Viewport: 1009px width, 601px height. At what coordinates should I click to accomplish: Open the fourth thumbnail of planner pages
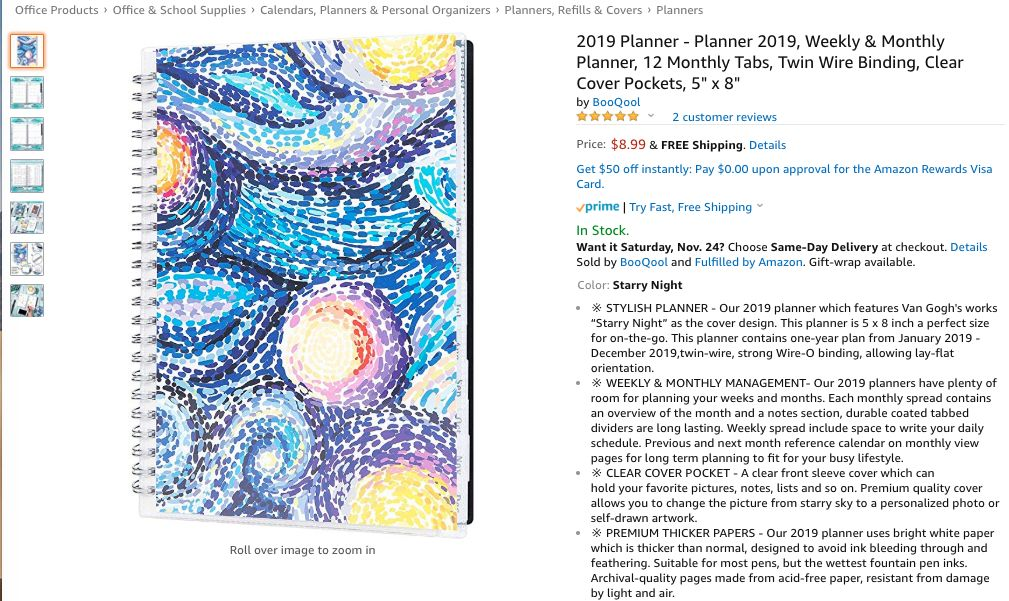click(27, 176)
